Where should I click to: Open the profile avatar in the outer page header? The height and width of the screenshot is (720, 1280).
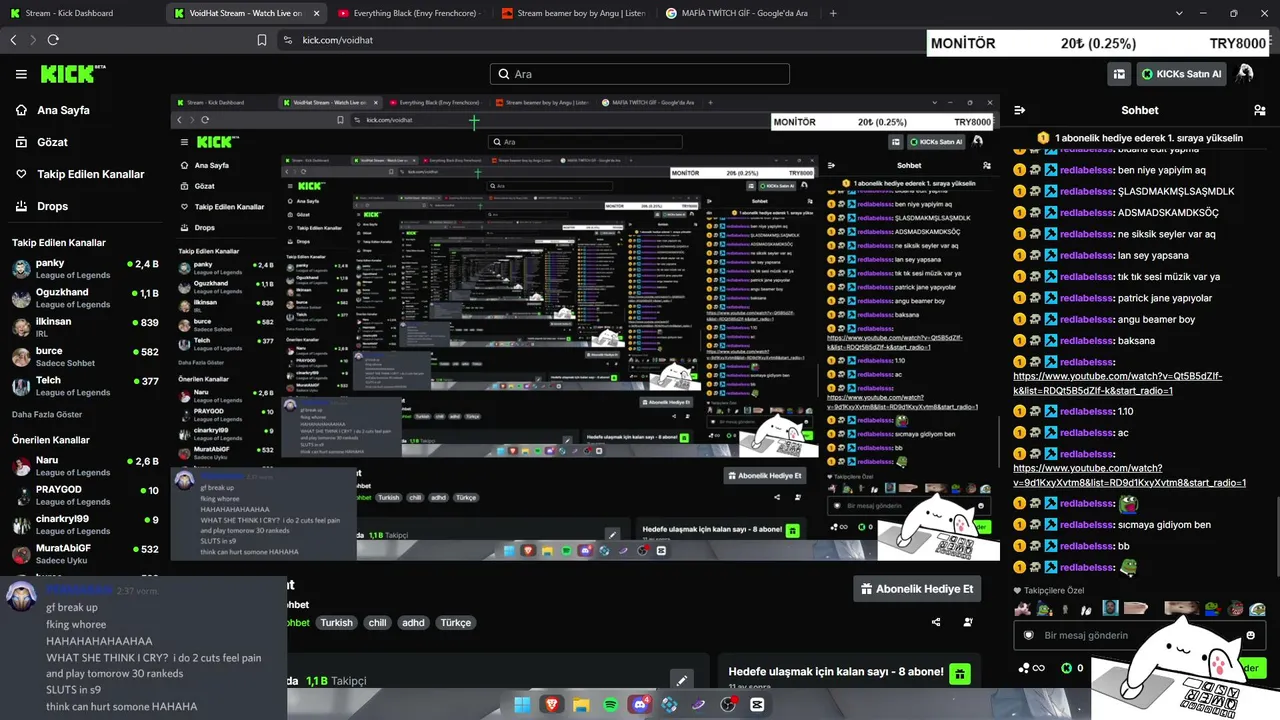point(1245,73)
